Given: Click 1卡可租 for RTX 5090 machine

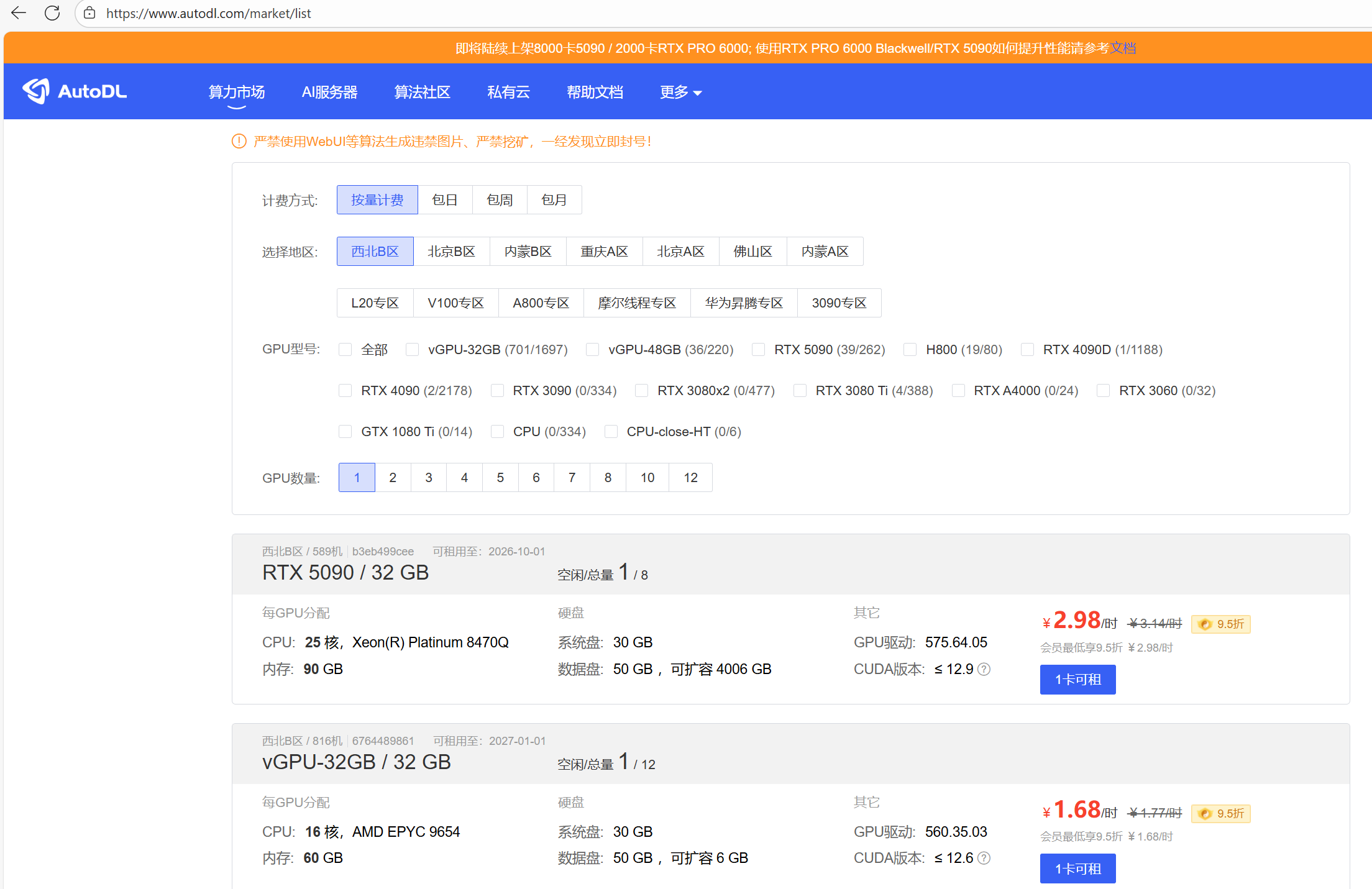Looking at the screenshot, I should pos(1078,680).
